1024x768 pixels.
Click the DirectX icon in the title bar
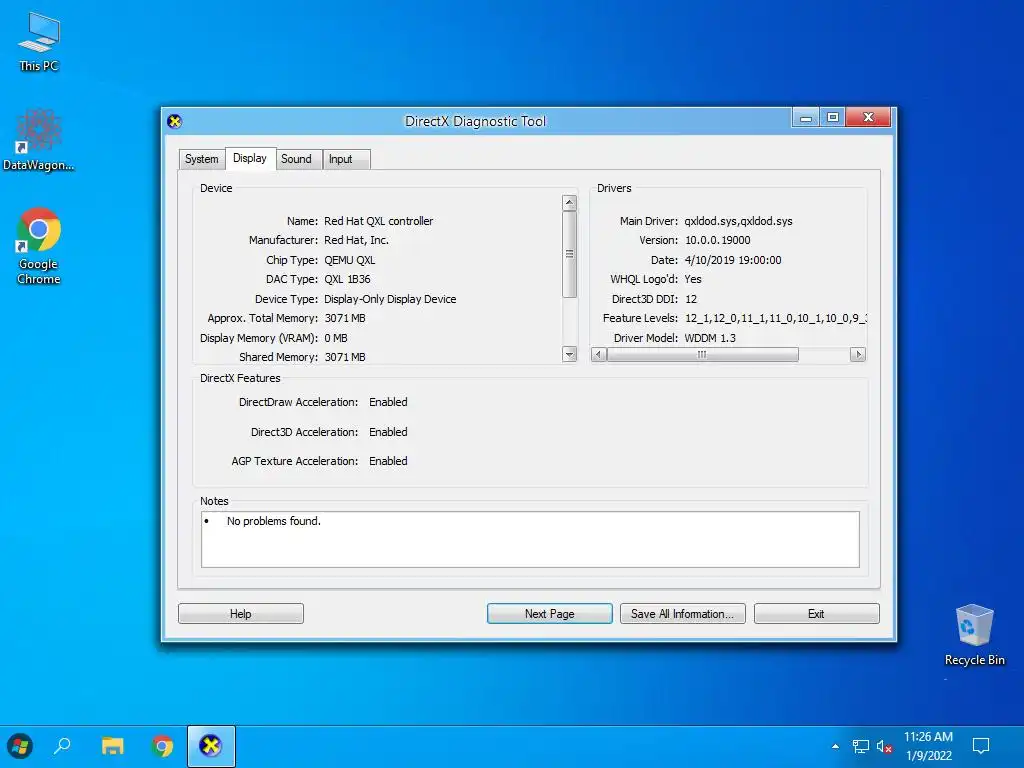point(174,121)
